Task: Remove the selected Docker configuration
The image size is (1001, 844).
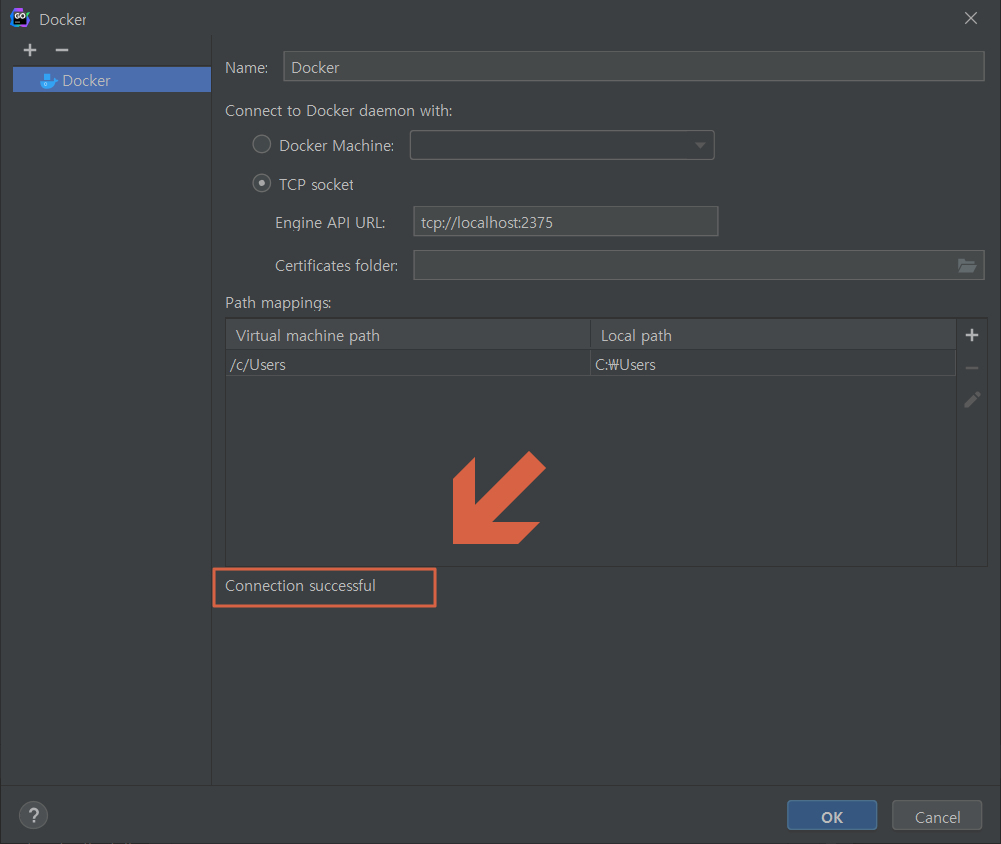Action: click(62, 50)
